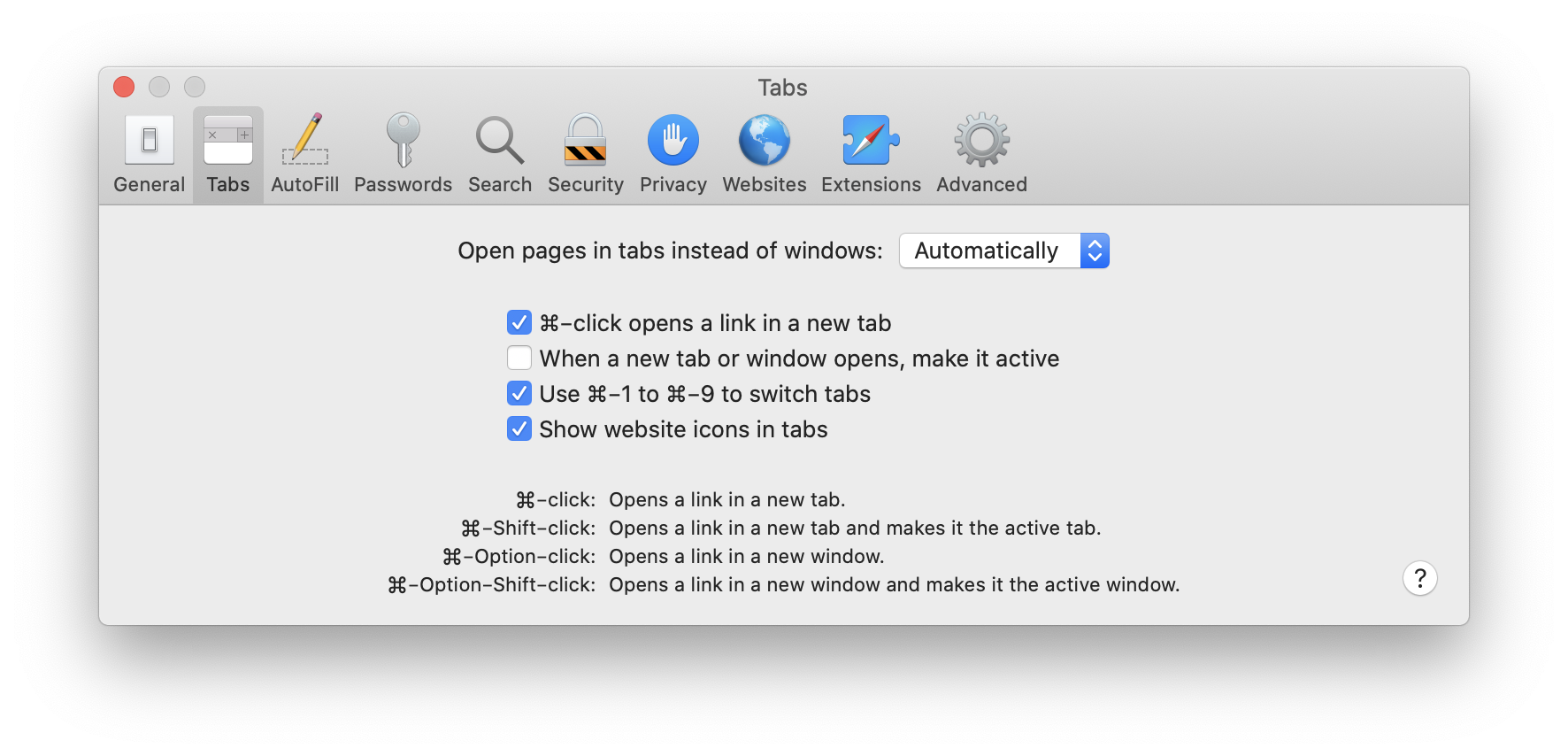This screenshot has width=1568, height=756.
Task: Select the Tabs preferences icon
Action: 228,155
